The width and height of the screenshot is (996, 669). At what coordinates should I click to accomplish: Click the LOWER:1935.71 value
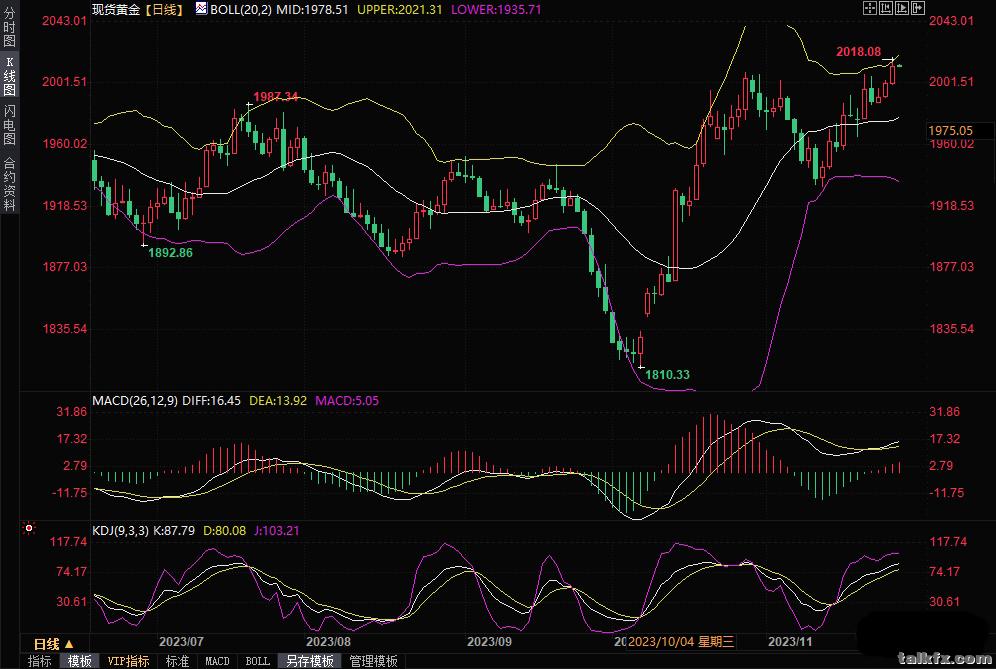496,10
